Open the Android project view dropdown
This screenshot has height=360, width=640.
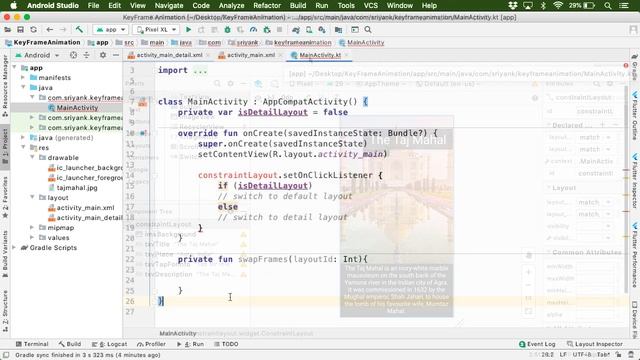coord(37,55)
